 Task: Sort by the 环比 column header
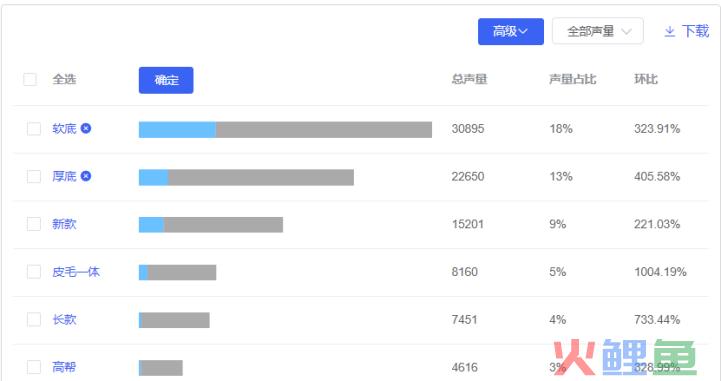point(646,80)
